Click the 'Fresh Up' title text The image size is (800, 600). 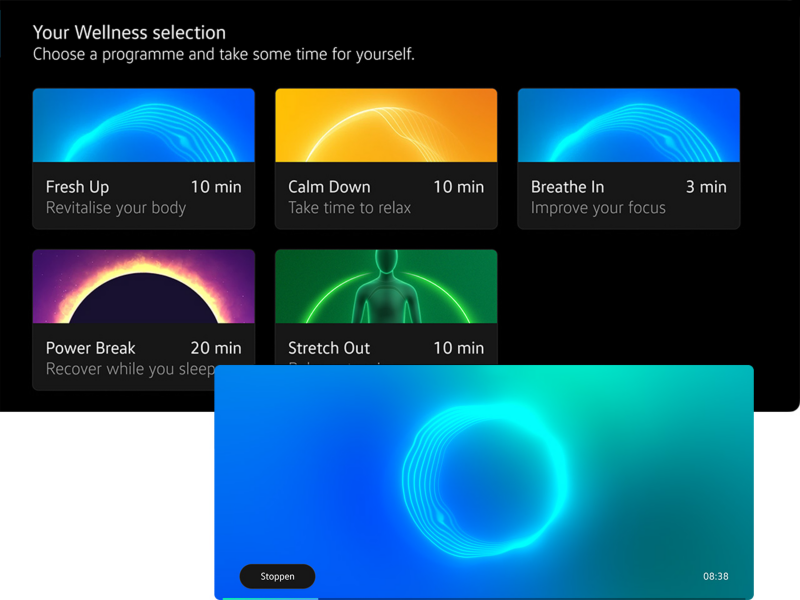77,187
